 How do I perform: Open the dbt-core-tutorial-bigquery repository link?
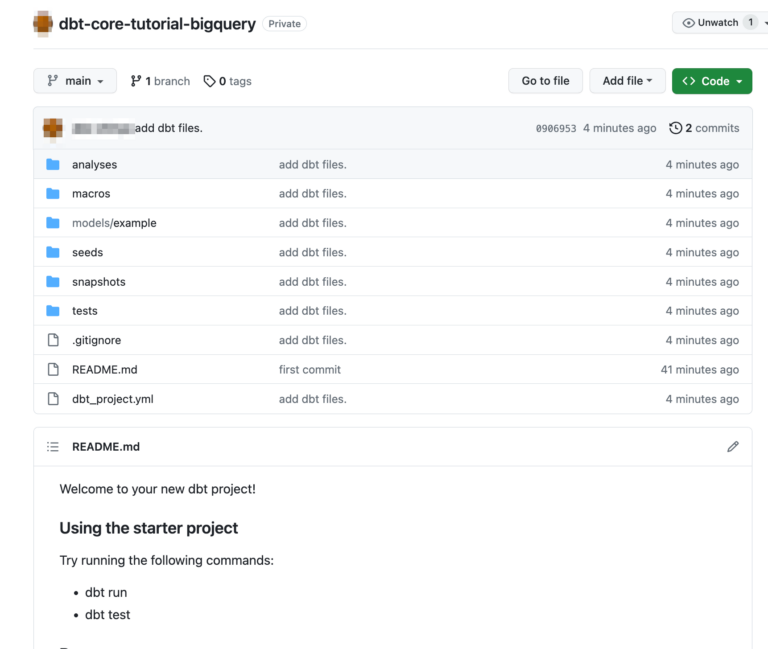(157, 23)
